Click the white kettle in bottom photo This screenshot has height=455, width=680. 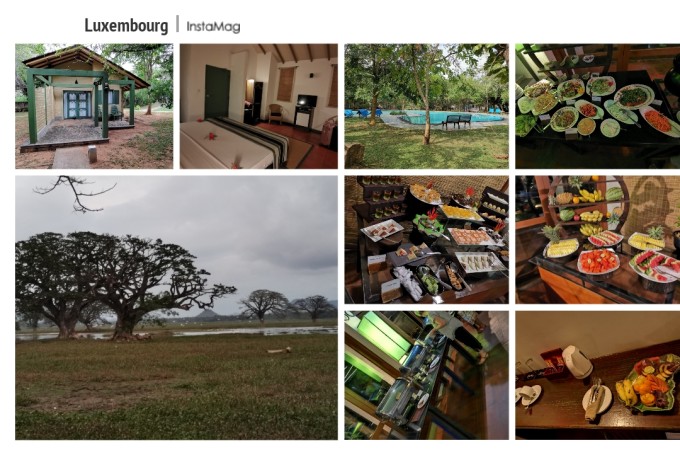(577, 362)
